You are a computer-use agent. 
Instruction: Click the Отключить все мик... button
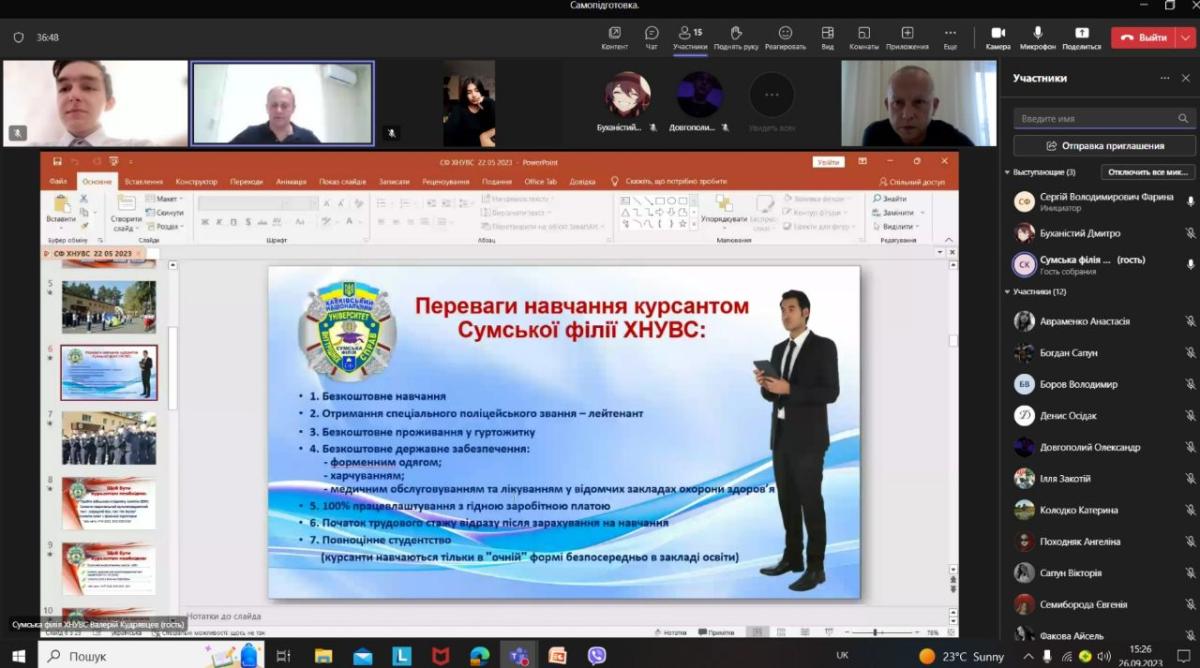(x=1147, y=172)
